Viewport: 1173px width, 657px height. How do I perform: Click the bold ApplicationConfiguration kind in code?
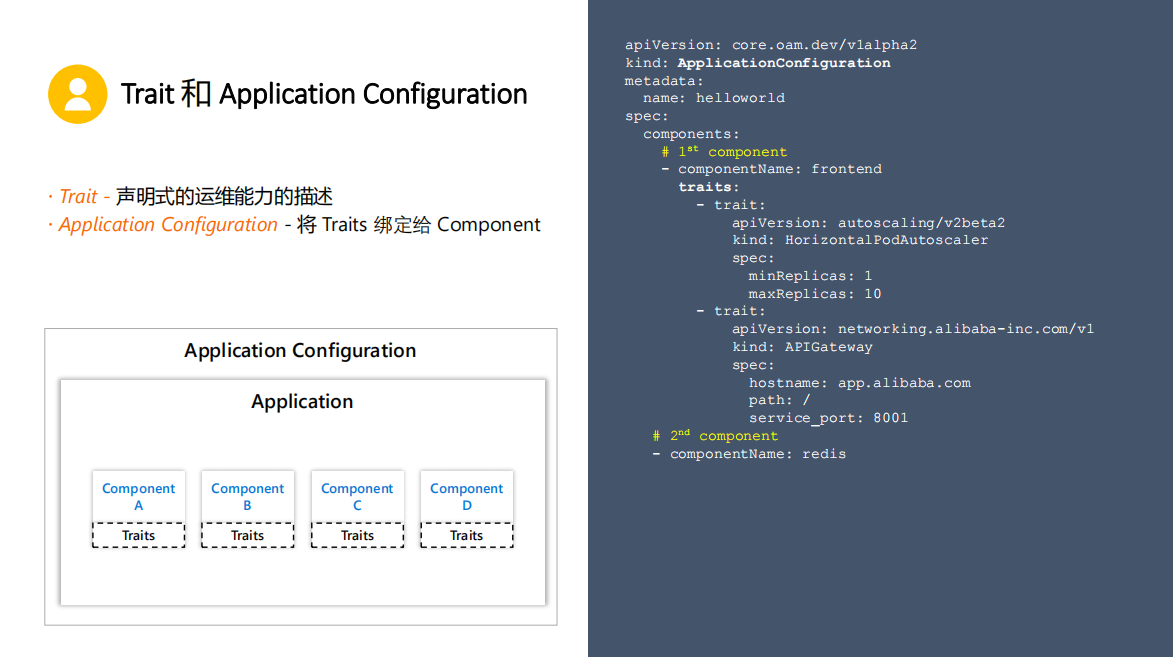[x=783, y=63]
